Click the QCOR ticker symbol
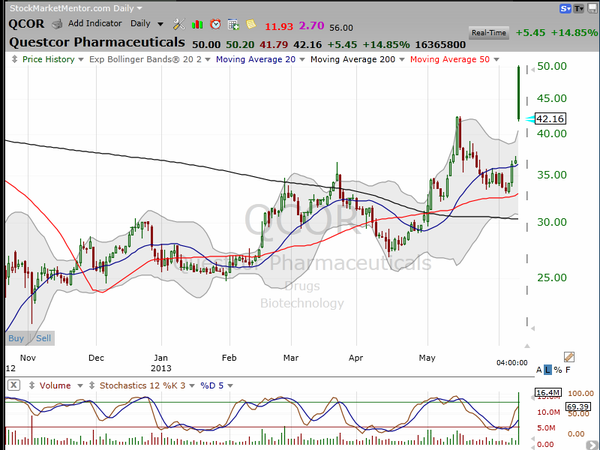This screenshot has width=600, height=450. point(26,24)
